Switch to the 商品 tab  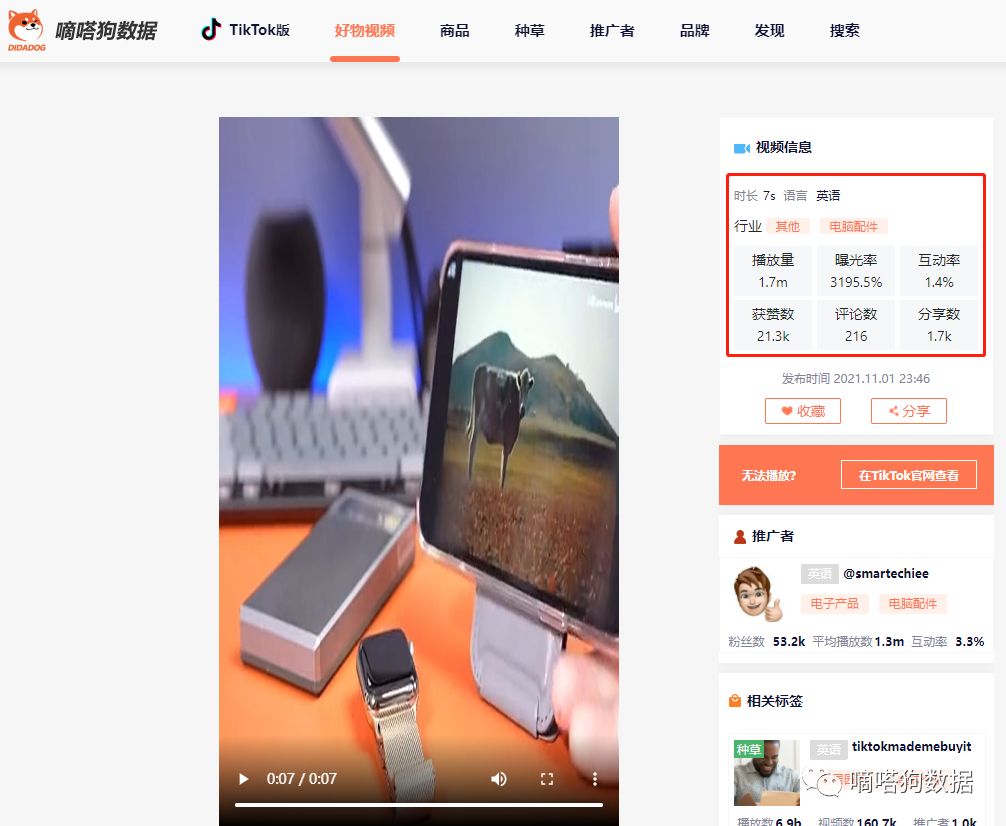coord(454,31)
